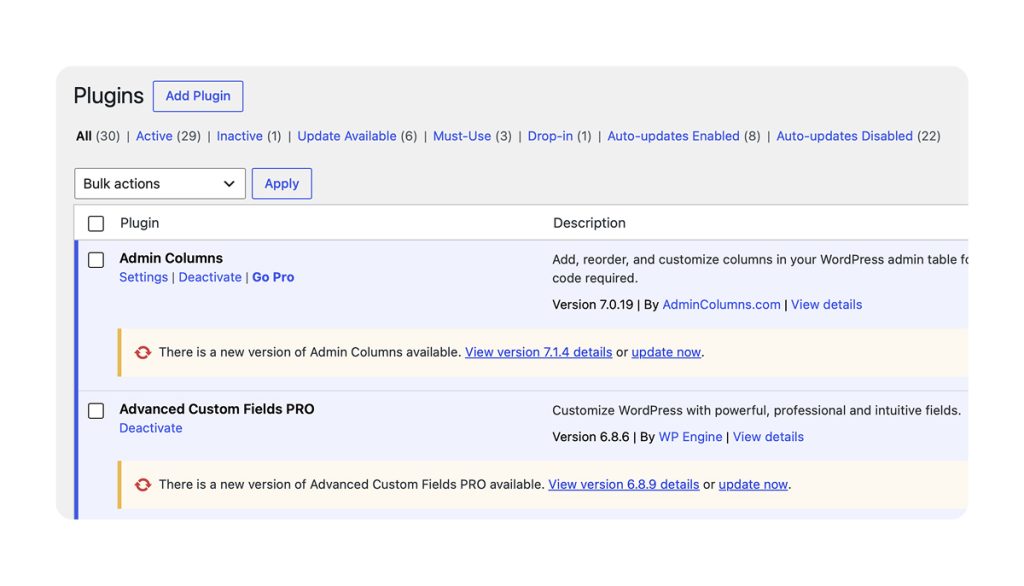Open Admin Columns Settings link
This screenshot has width=1024, height=586.
pos(144,277)
